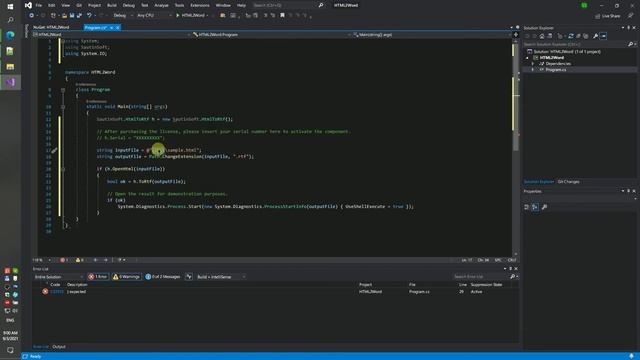This screenshot has width=640, height=360.
Task: Click the Categorized icon in Properties panel
Action: (527, 207)
